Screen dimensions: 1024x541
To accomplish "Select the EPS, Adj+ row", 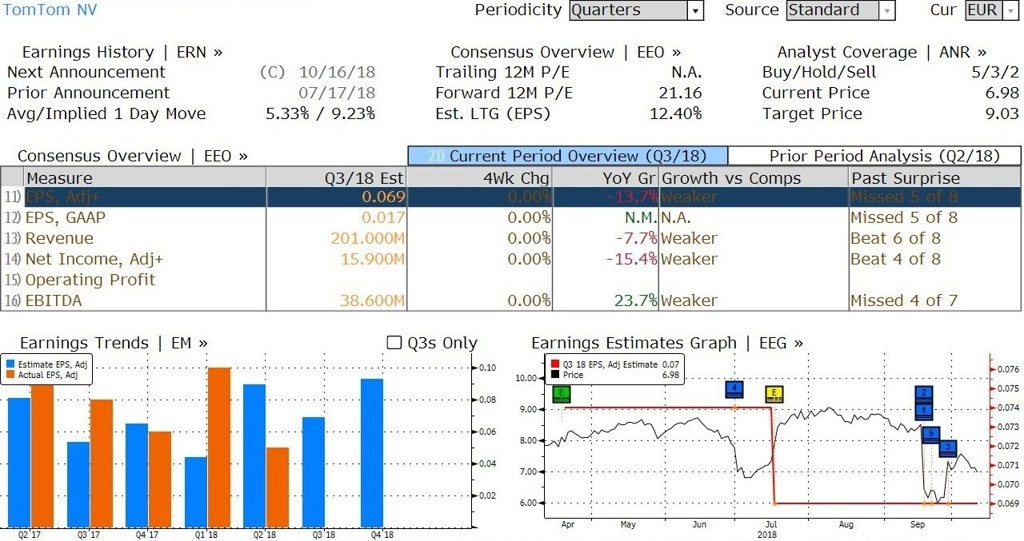I will point(511,197).
